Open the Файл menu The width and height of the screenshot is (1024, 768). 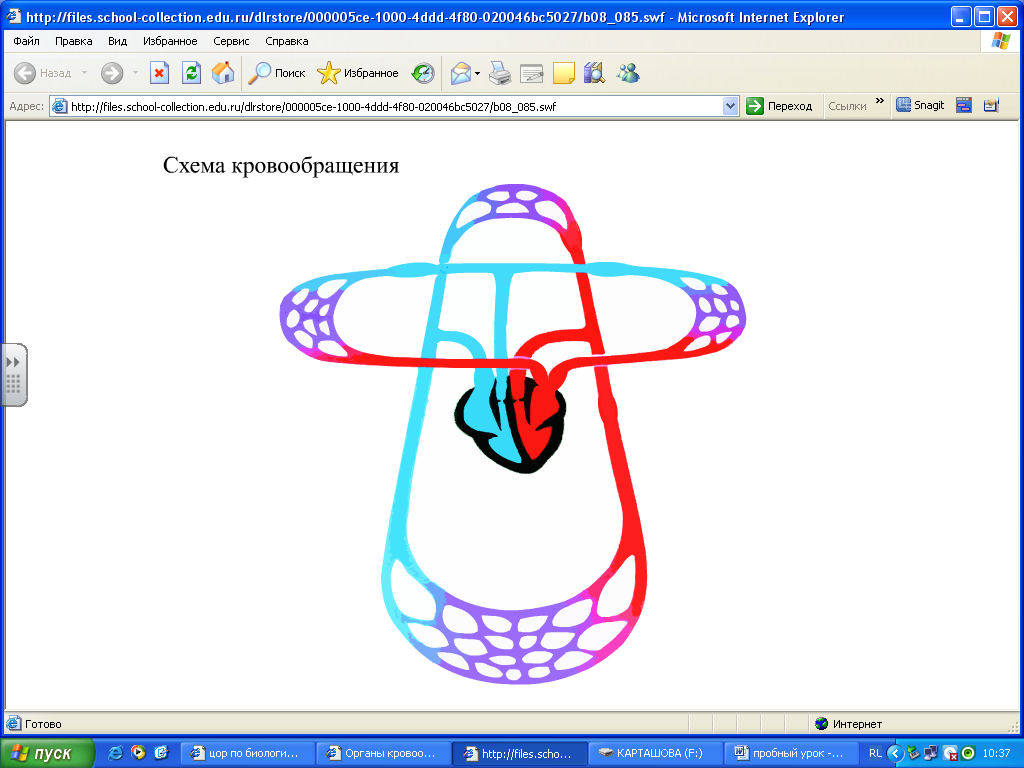pos(26,41)
